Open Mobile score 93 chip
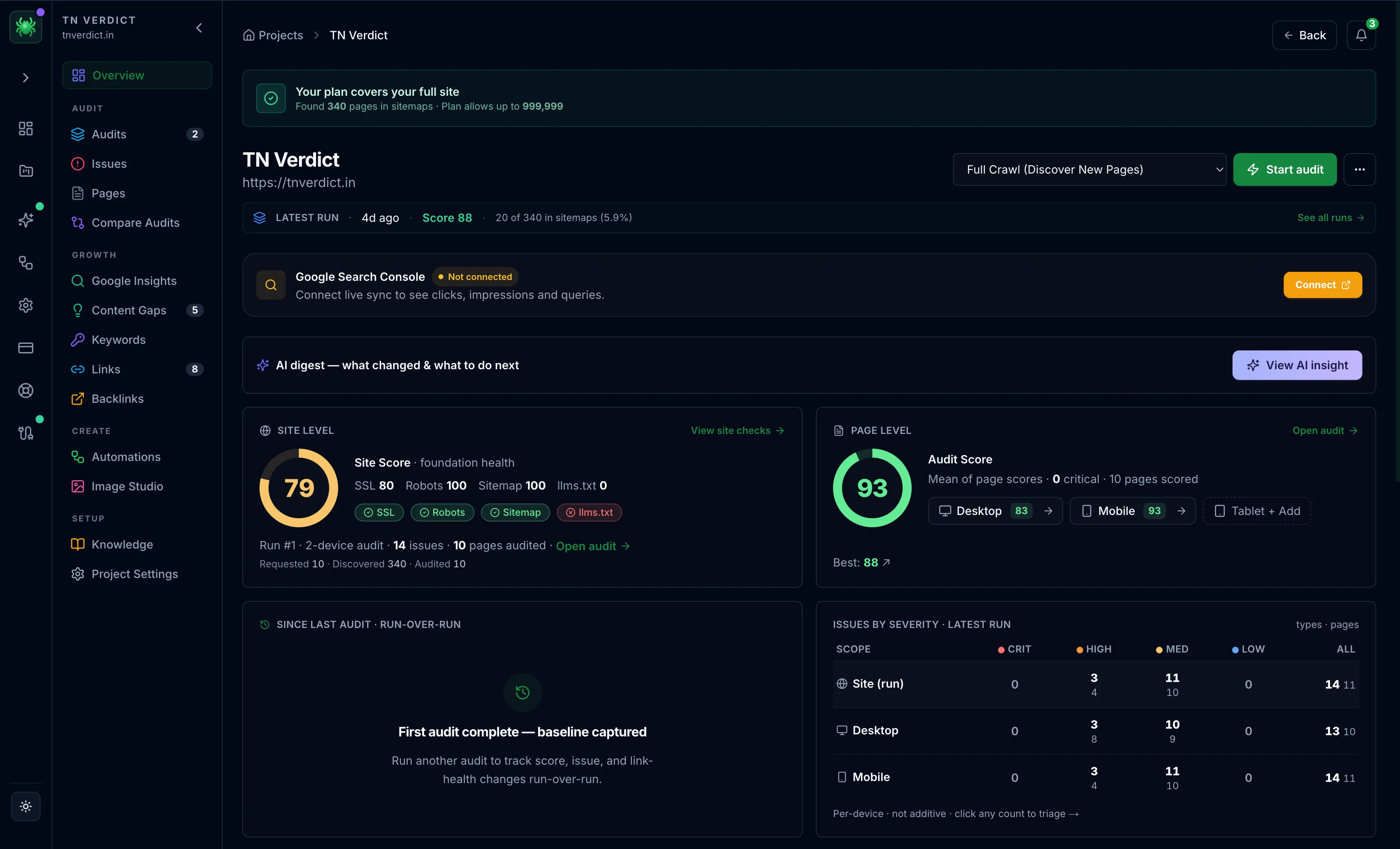This screenshot has height=849, width=1400. pyautogui.click(x=1132, y=511)
